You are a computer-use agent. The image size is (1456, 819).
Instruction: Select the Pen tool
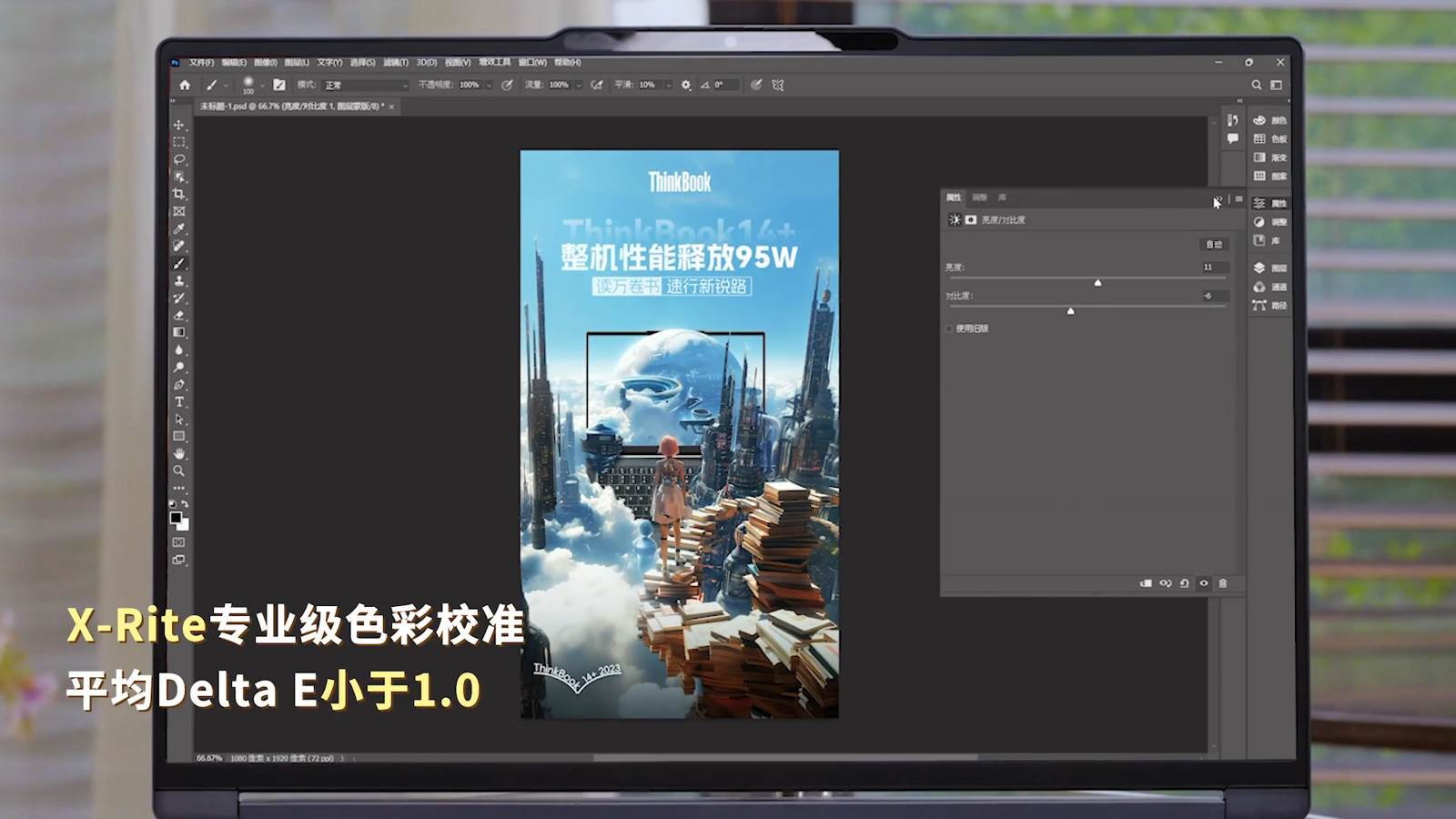click(x=179, y=384)
